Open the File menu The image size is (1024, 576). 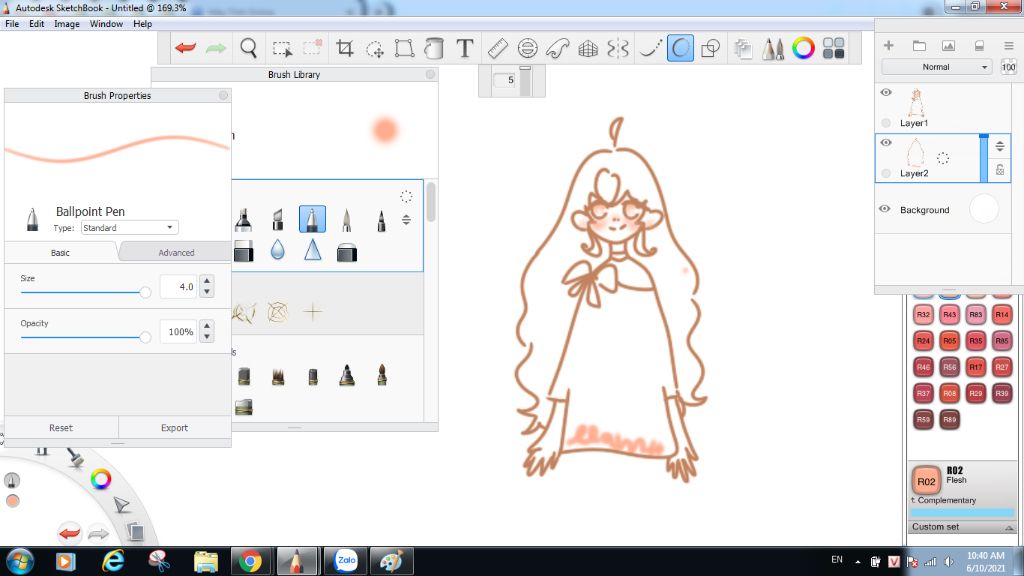[12, 24]
